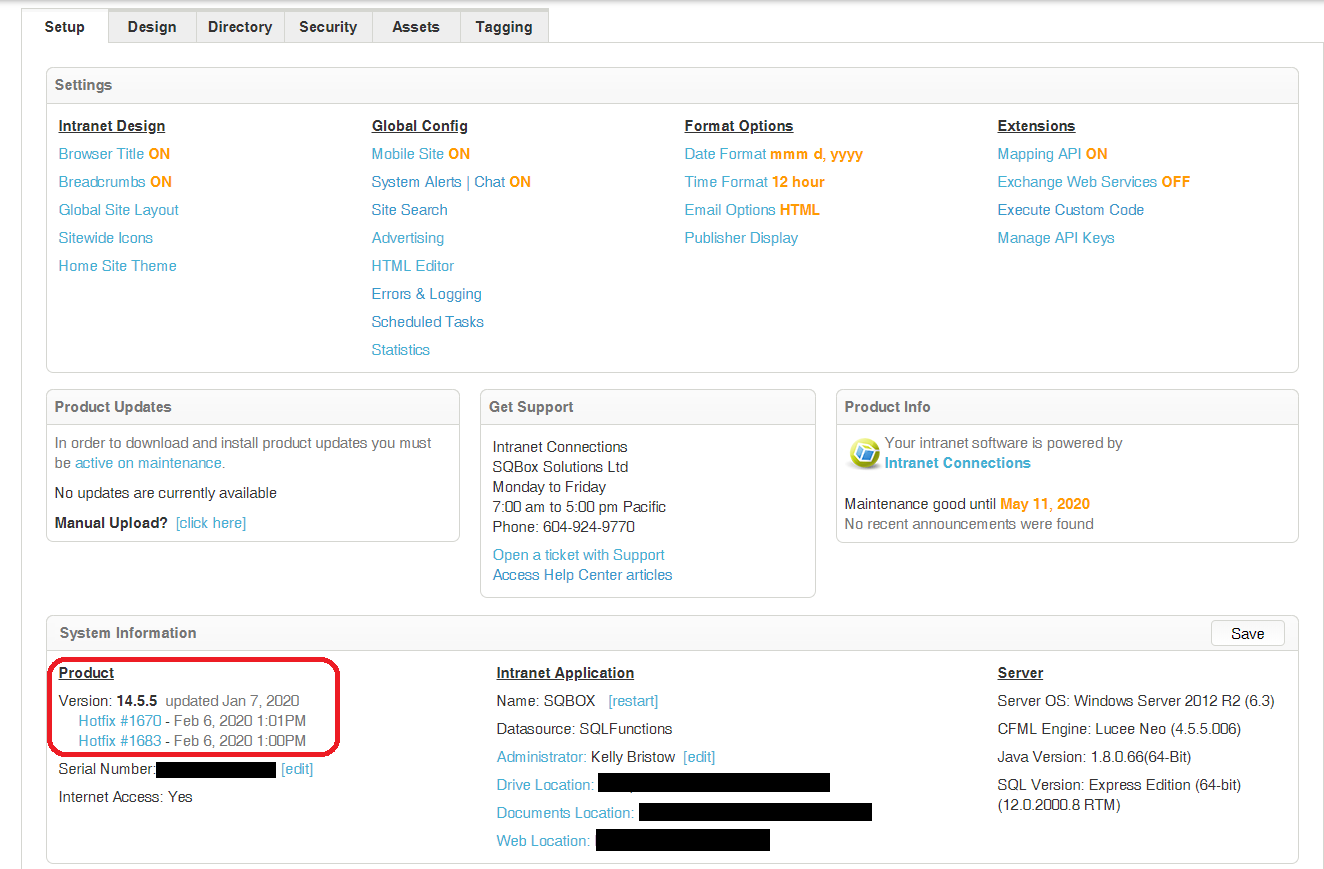Click the Intranet Connections logo icon
Screen dimensions: 1324x869
863,453
